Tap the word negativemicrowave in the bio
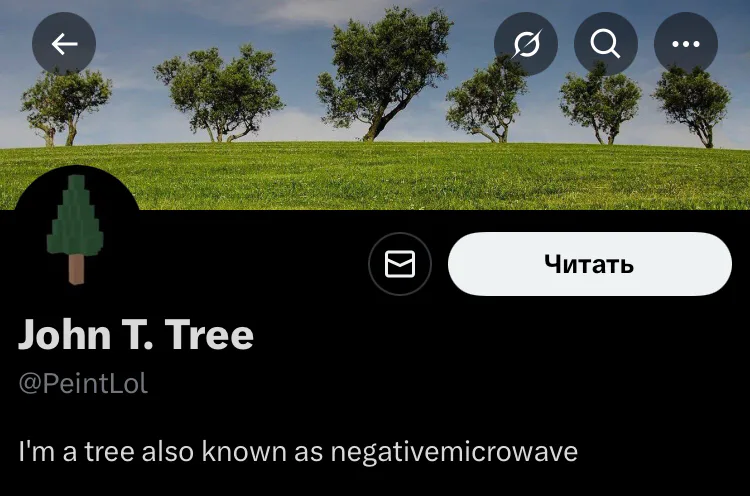This screenshot has width=750, height=496. point(454,452)
